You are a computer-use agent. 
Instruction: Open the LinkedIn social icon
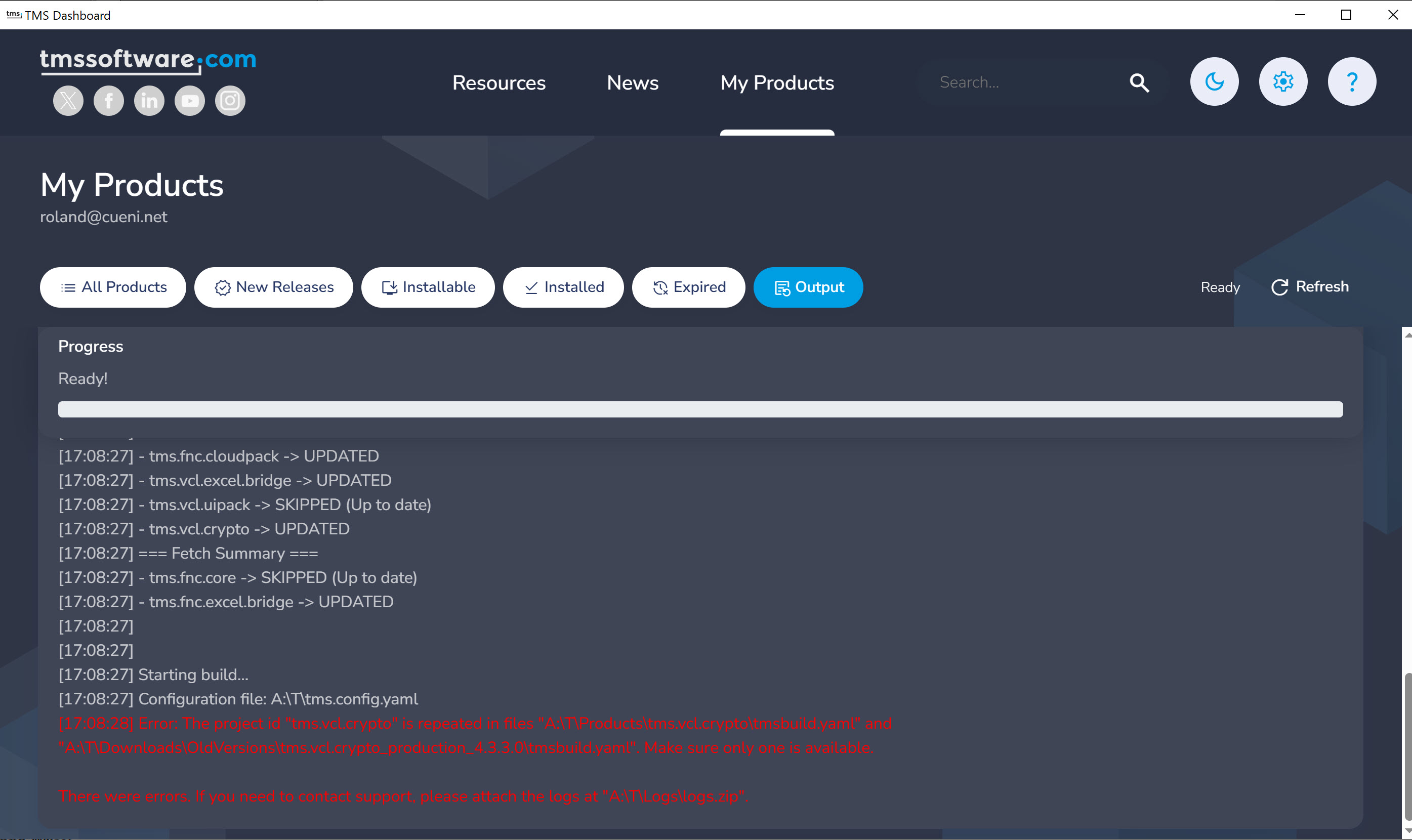149,101
